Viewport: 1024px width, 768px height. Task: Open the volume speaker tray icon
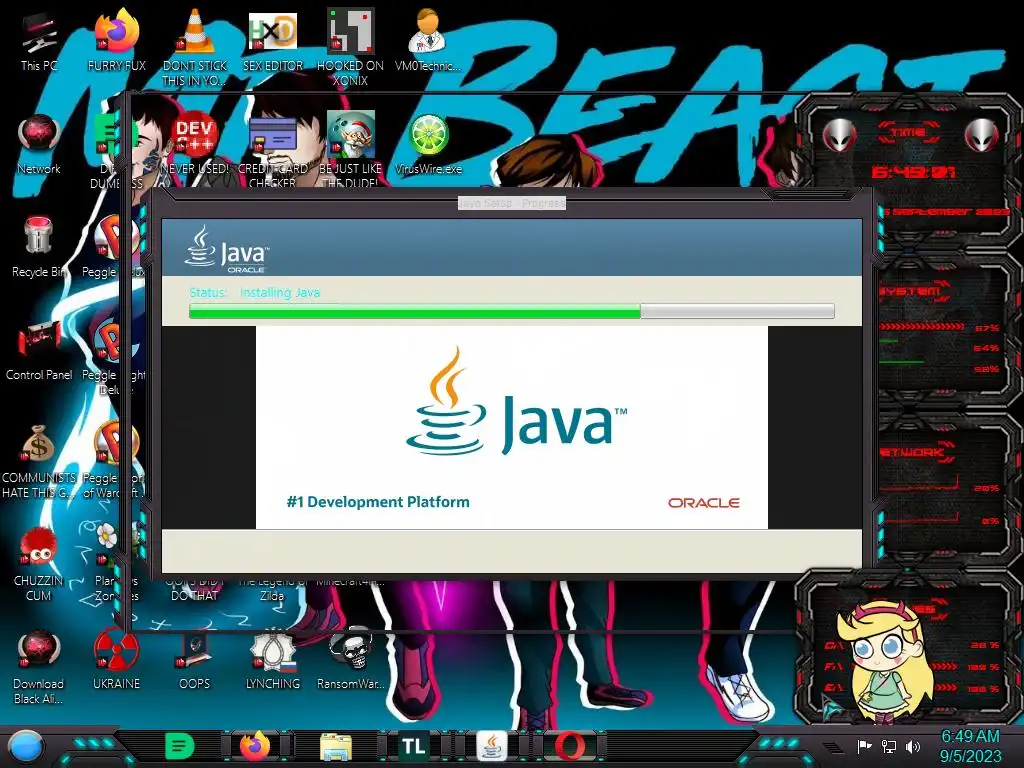pos(913,746)
